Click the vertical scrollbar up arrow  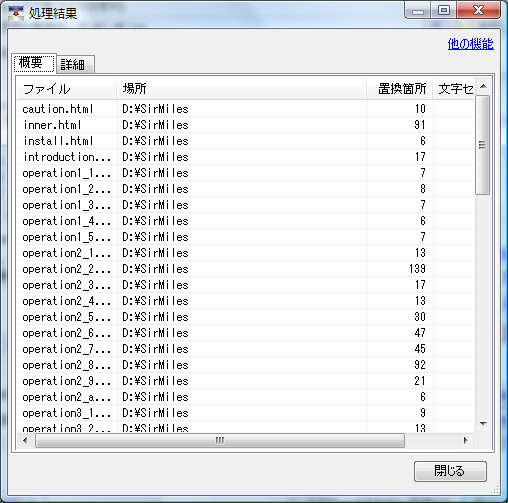[x=483, y=87]
